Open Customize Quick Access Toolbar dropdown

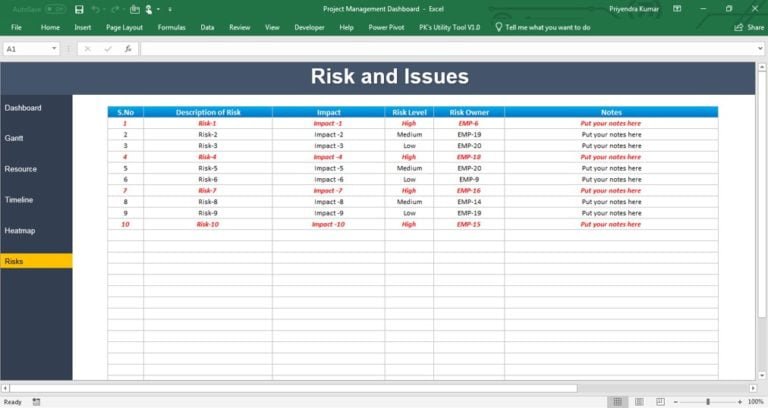(x=170, y=9)
